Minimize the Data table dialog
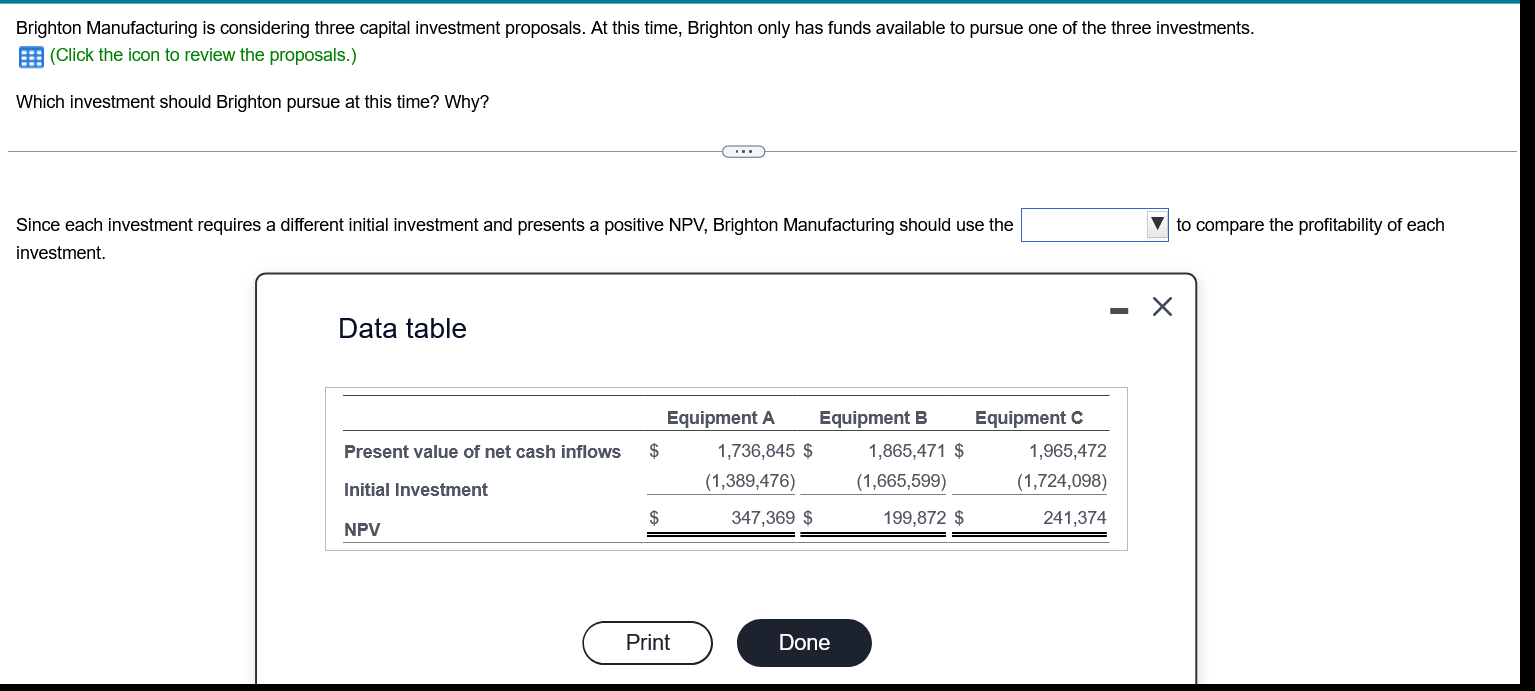1535x691 pixels. (x=1118, y=313)
